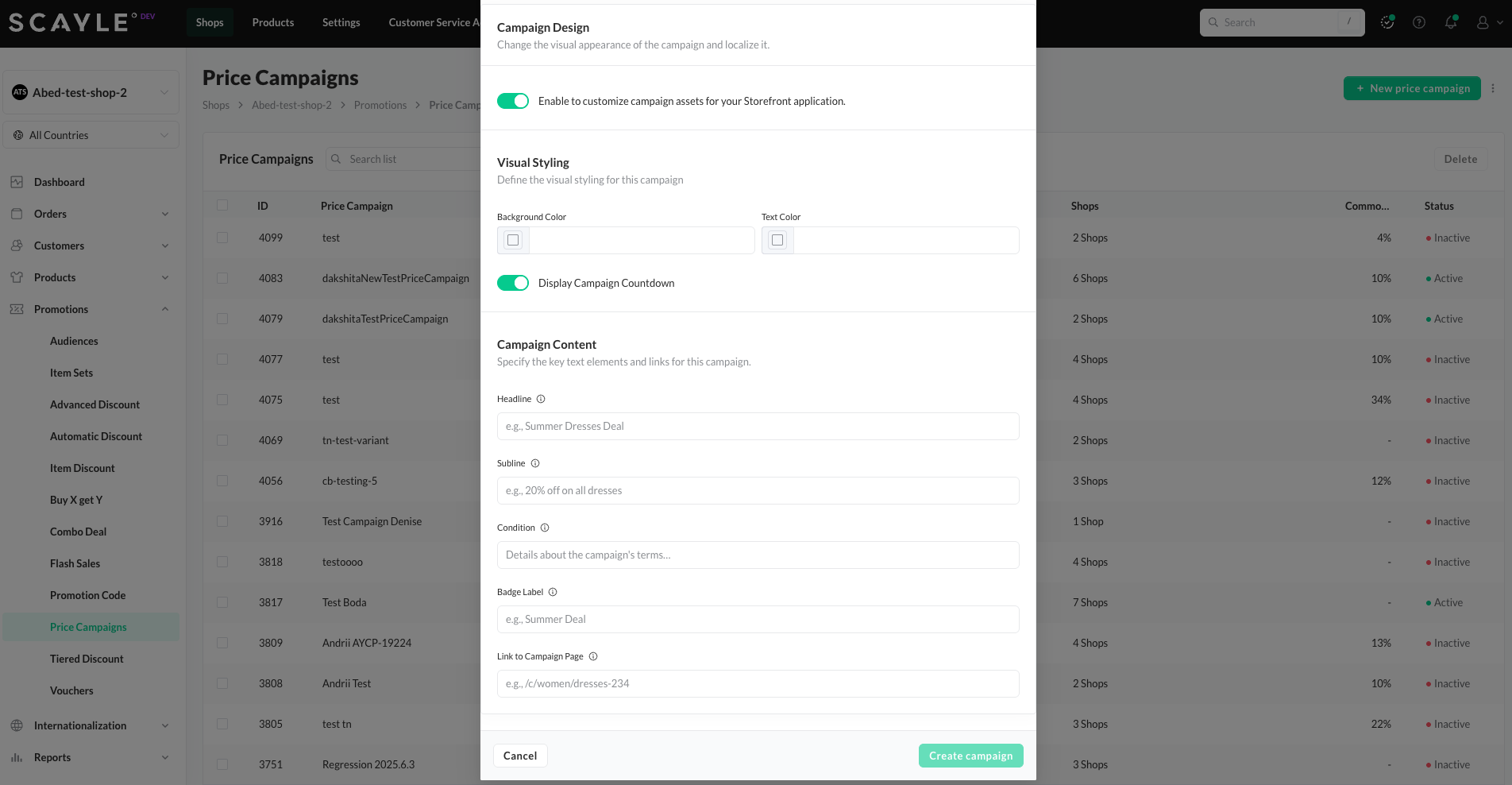
Task: Open the Settings top menu
Action: [x=341, y=22]
